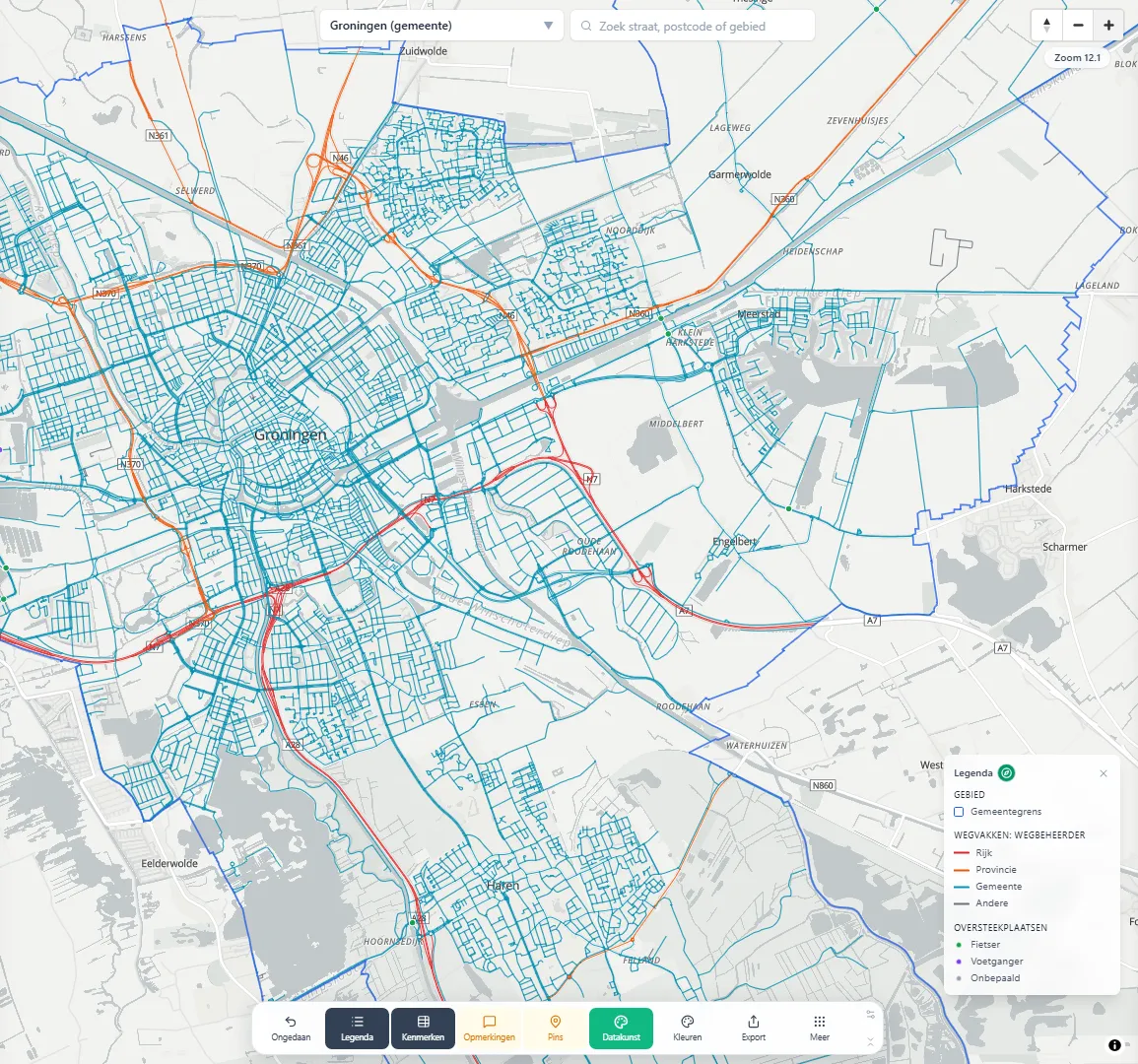Click the red Rijk line swatch
This screenshot has height=1064, width=1138.
tap(962, 853)
